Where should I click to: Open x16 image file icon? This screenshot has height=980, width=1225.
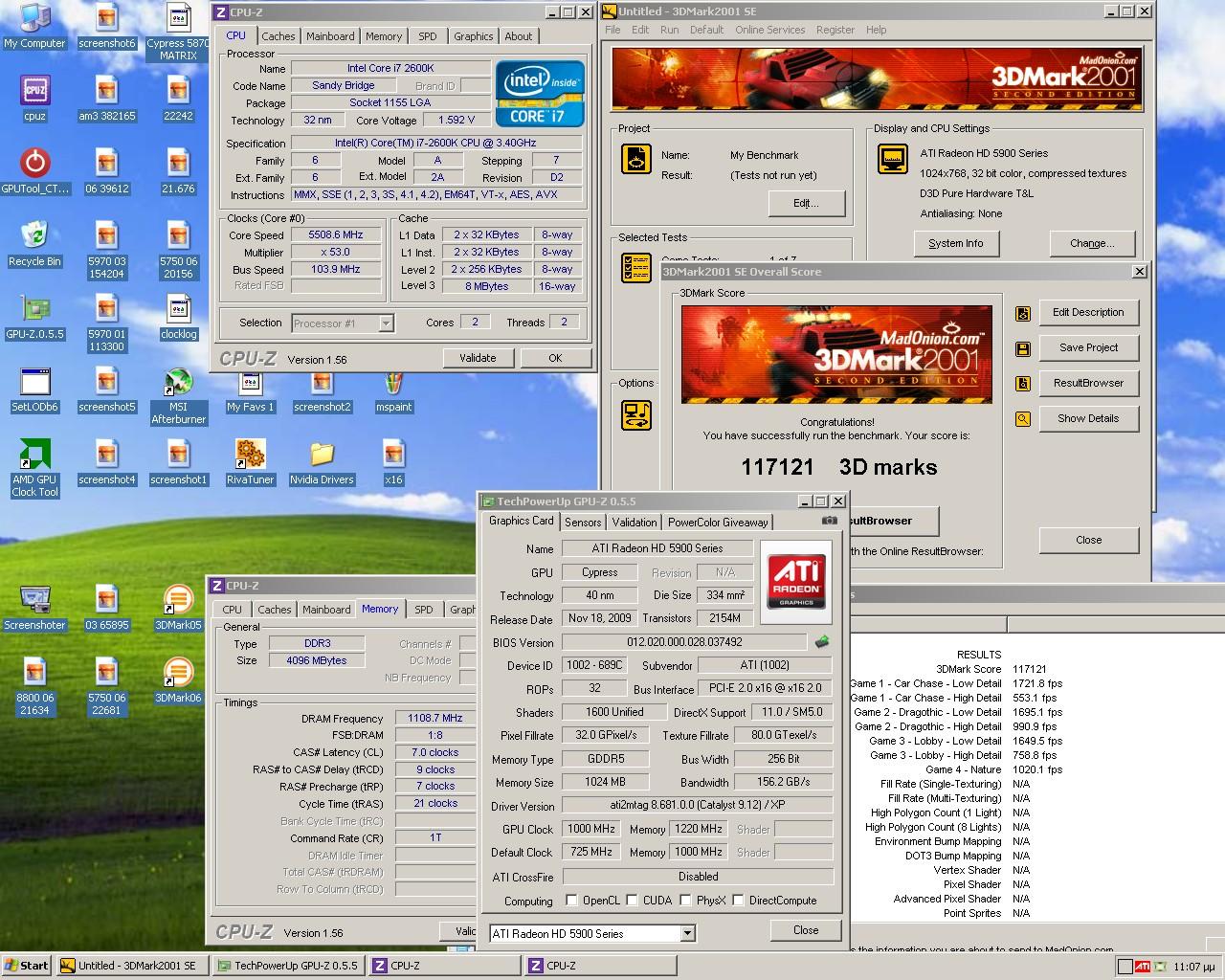pos(393,462)
